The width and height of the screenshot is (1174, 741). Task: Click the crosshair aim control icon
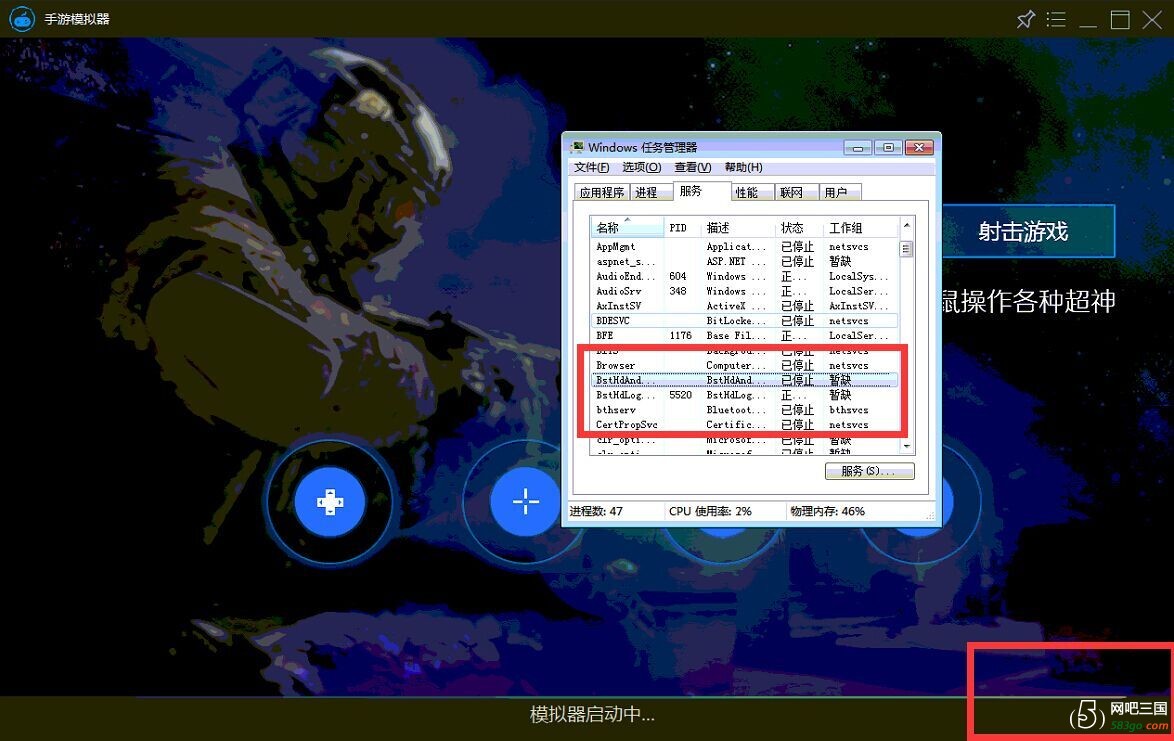pos(525,501)
